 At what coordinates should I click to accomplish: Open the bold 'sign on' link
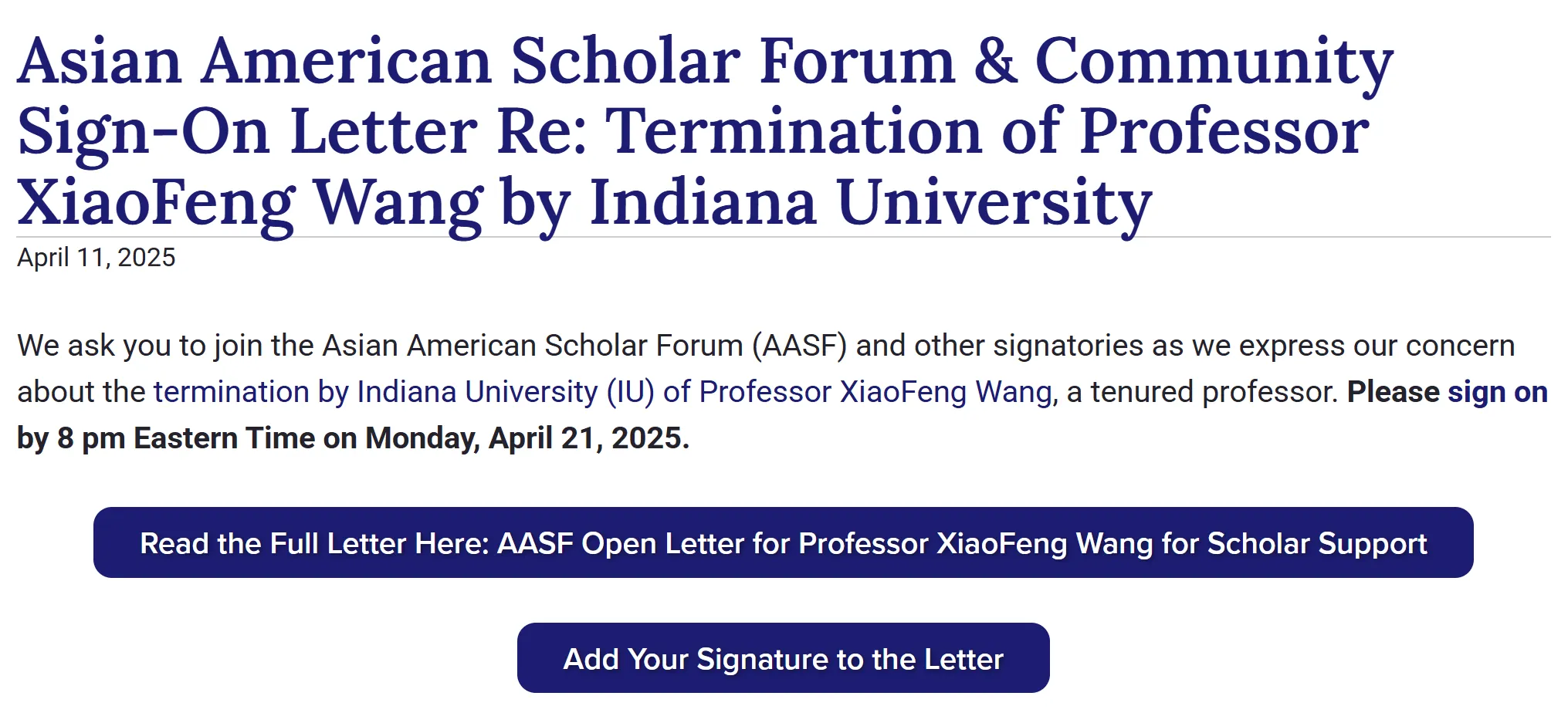point(1498,392)
